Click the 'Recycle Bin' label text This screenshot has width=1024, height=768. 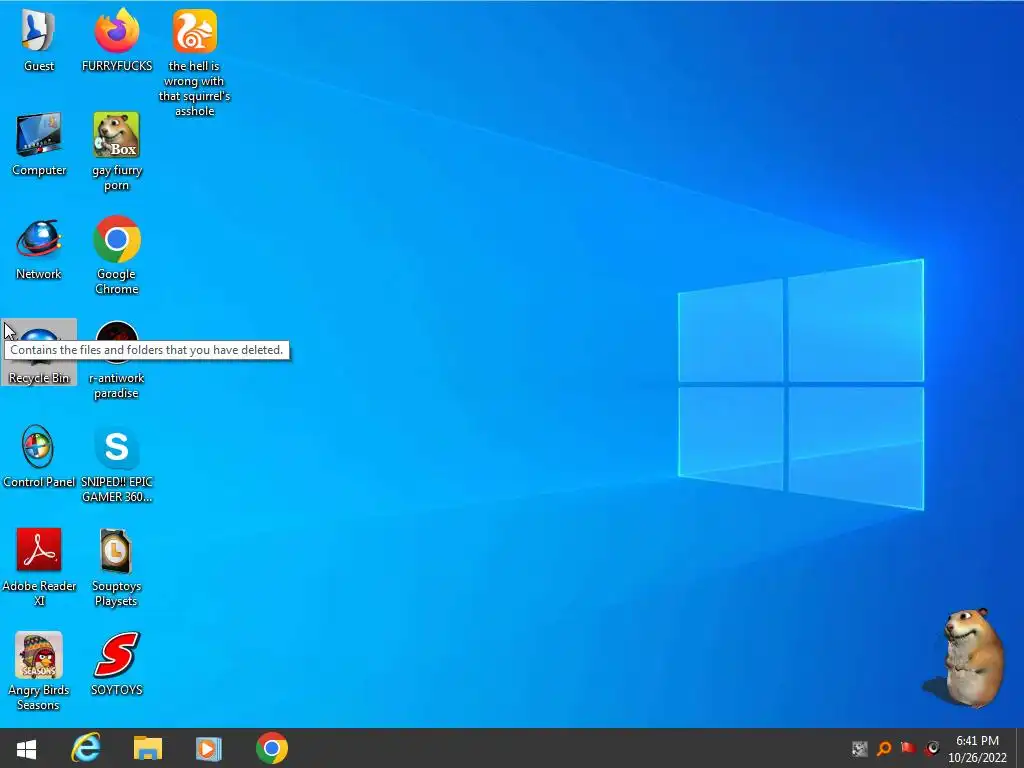39,378
